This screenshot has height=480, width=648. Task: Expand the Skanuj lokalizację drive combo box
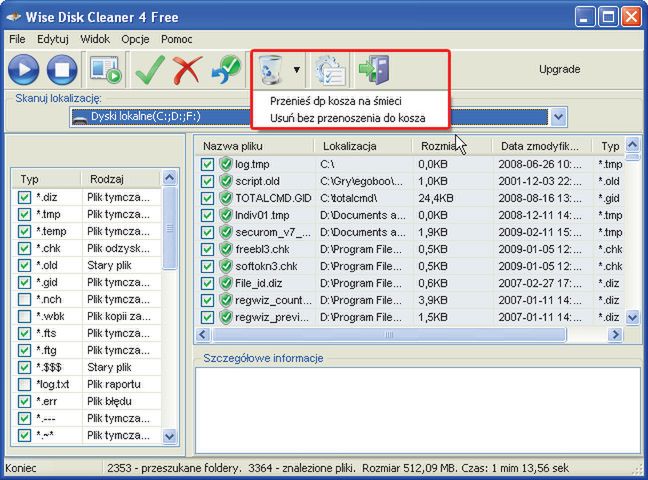point(558,117)
